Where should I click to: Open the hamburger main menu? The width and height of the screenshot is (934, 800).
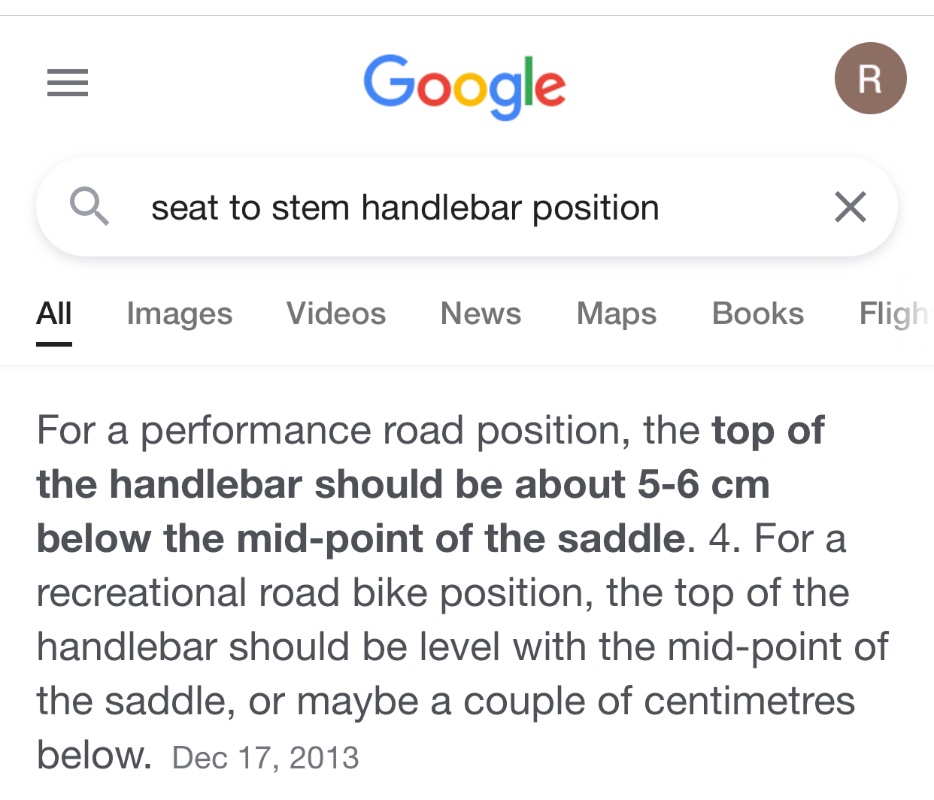68,82
